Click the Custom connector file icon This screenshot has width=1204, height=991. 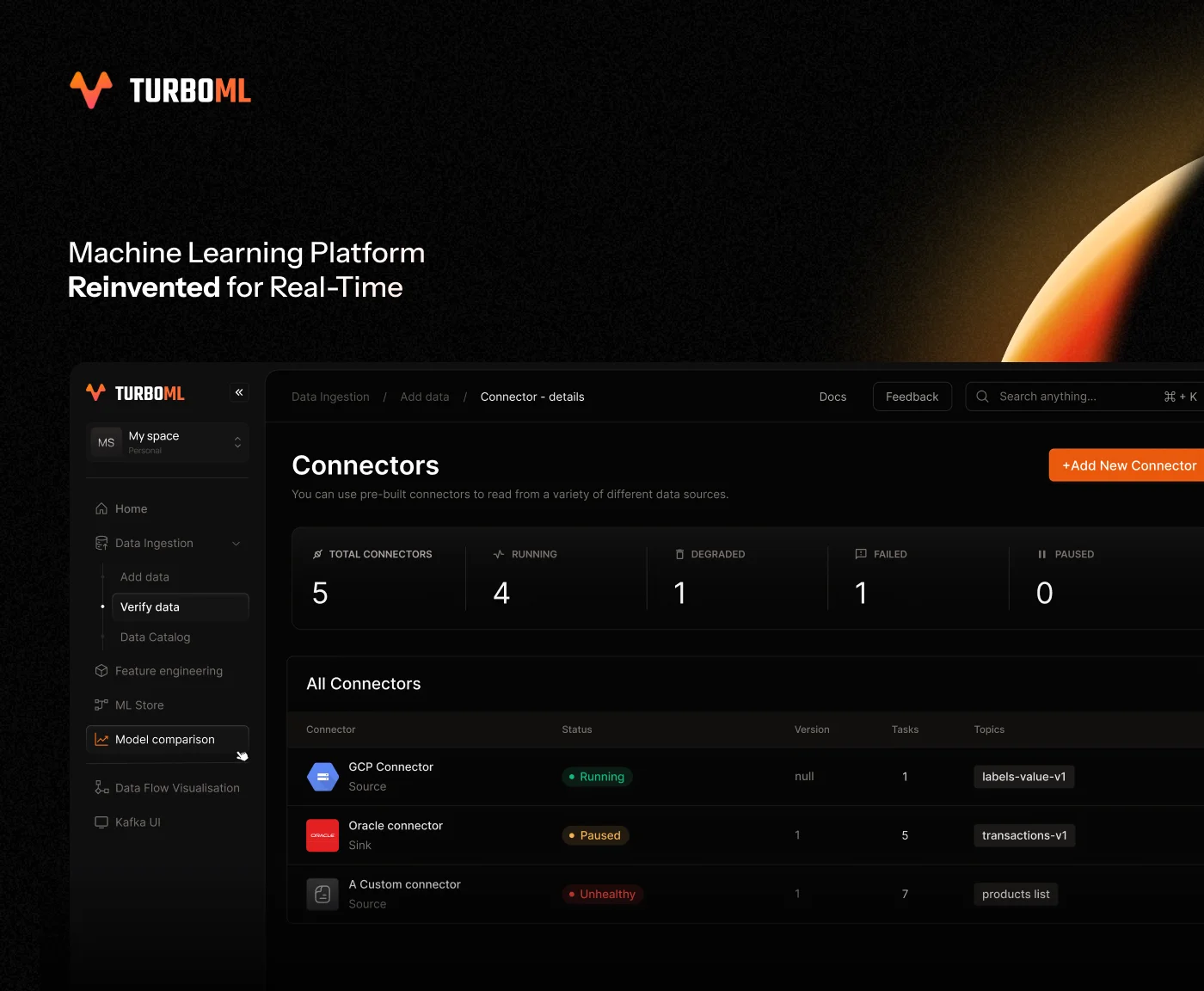[x=322, y=895]
